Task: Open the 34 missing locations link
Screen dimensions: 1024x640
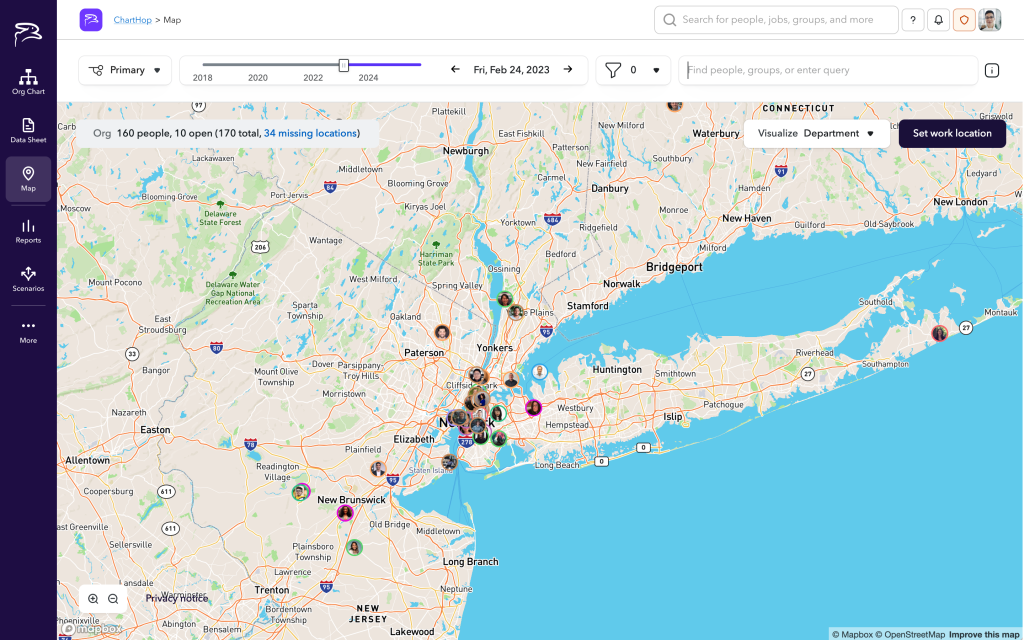Action: 310,133
